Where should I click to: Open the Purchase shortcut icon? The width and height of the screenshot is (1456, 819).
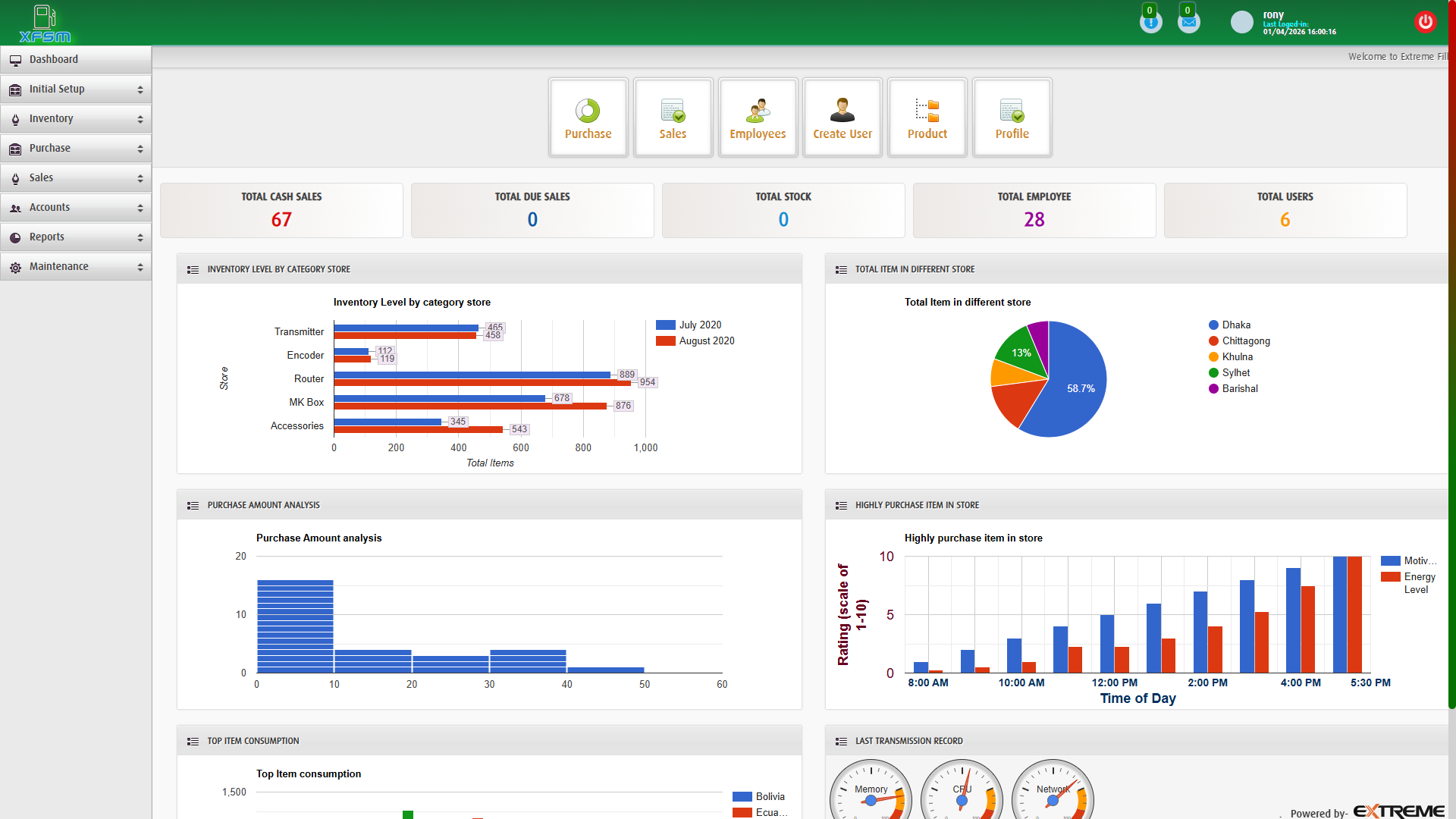tap(588, 117)
